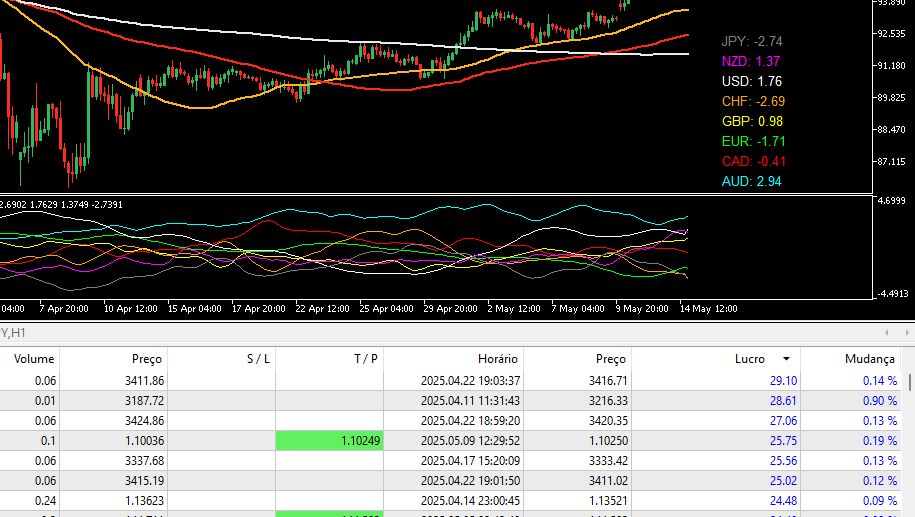Select the GBP: 0.98 strength label

point(752,121)
